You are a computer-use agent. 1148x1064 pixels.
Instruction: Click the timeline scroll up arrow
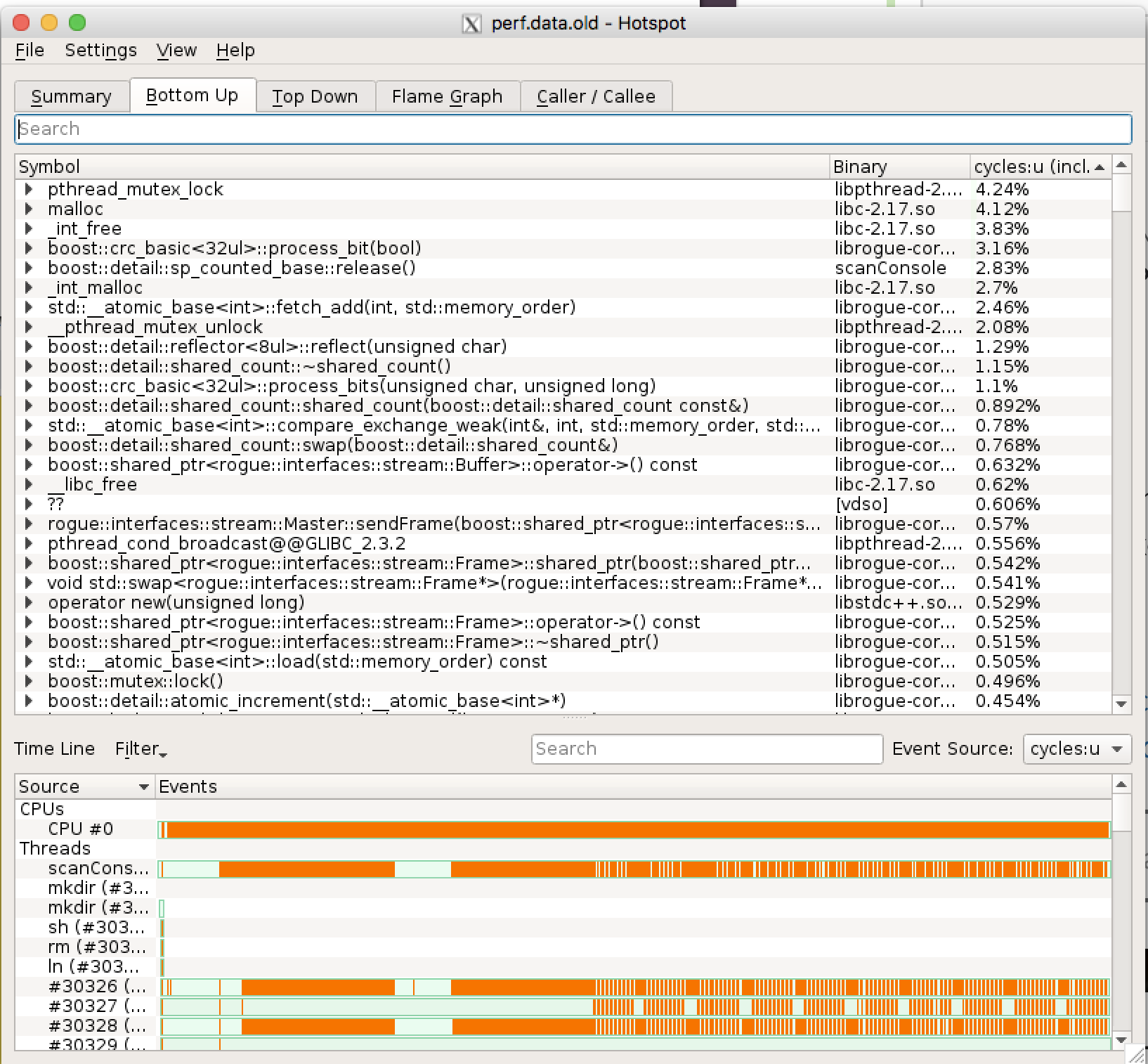pos(1121,784)
